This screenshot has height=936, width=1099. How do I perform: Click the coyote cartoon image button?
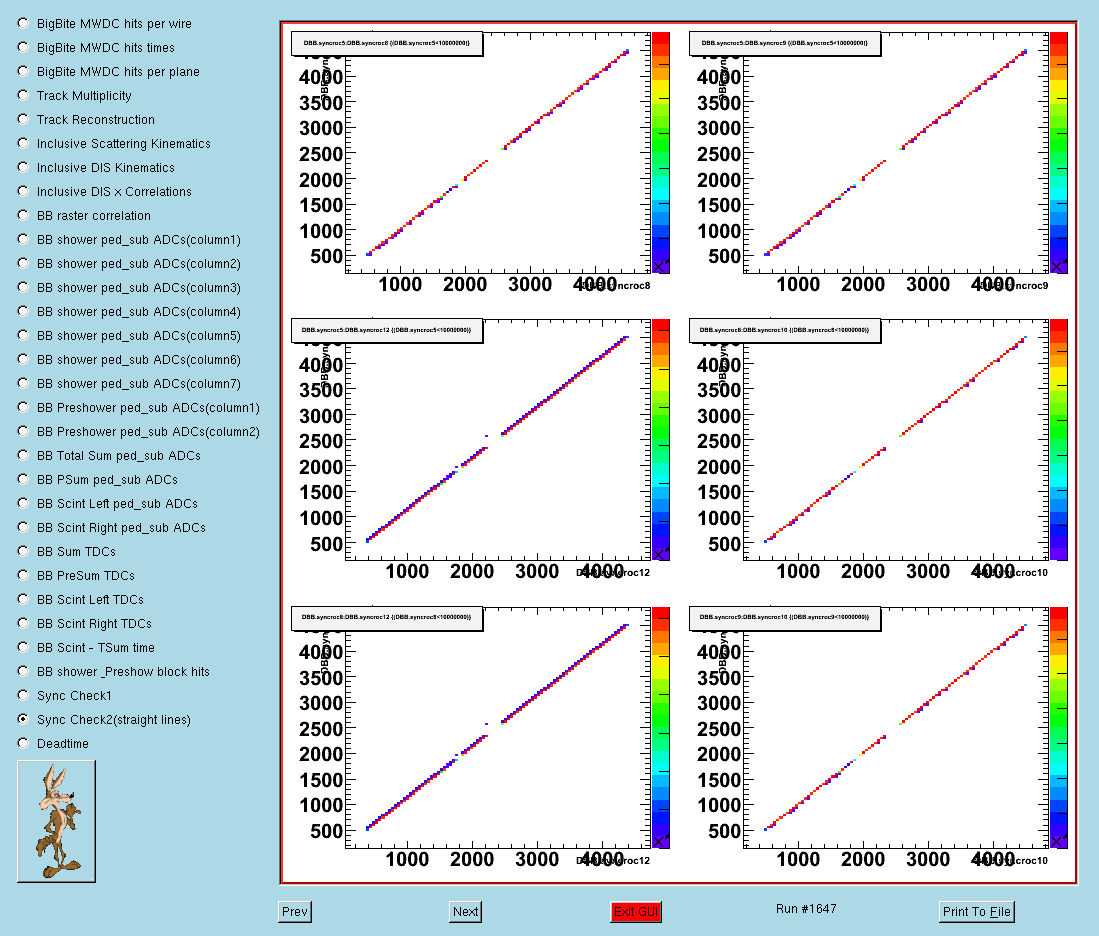56,821
